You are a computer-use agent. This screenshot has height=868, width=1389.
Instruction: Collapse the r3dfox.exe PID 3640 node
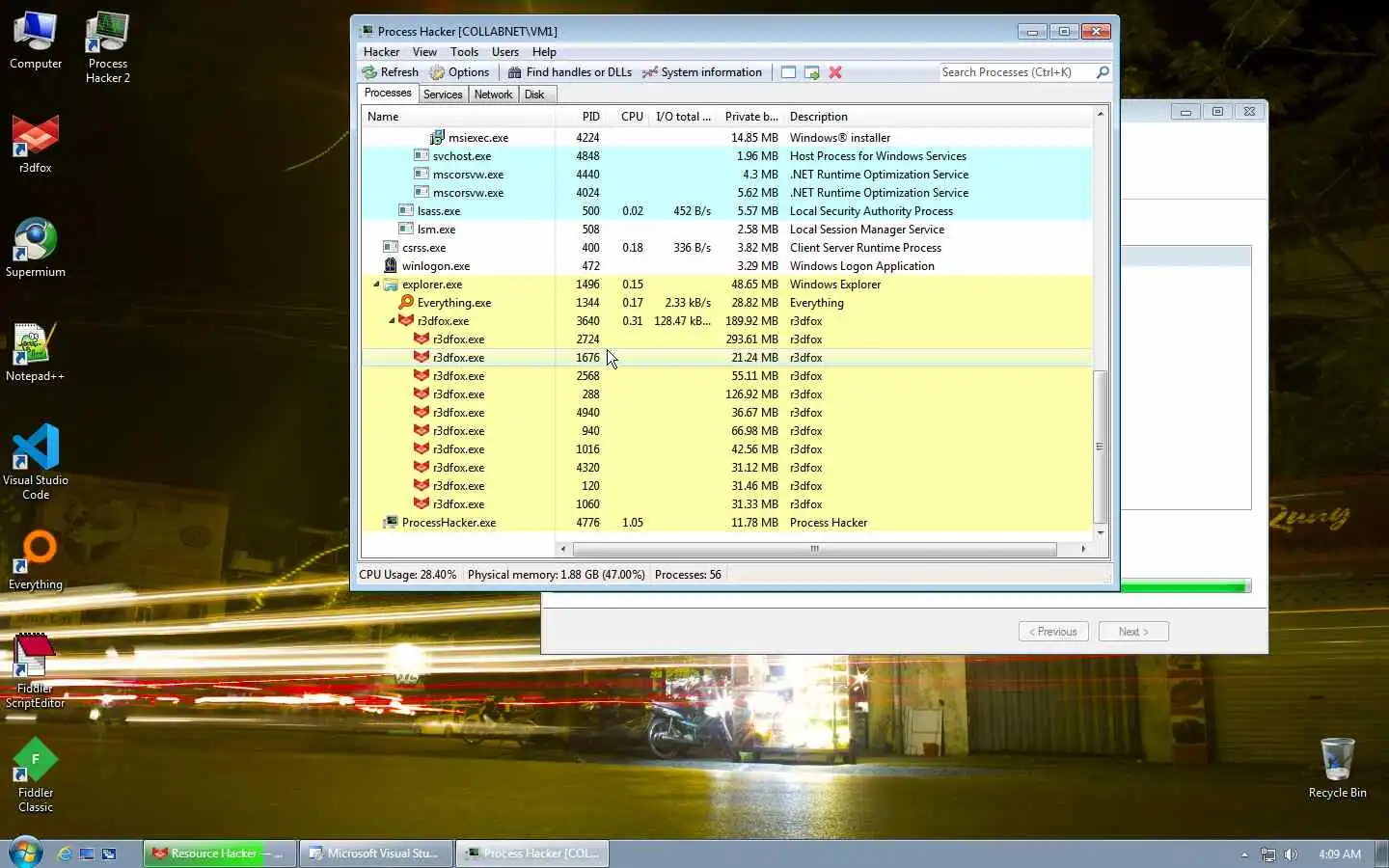coord(392,321)
